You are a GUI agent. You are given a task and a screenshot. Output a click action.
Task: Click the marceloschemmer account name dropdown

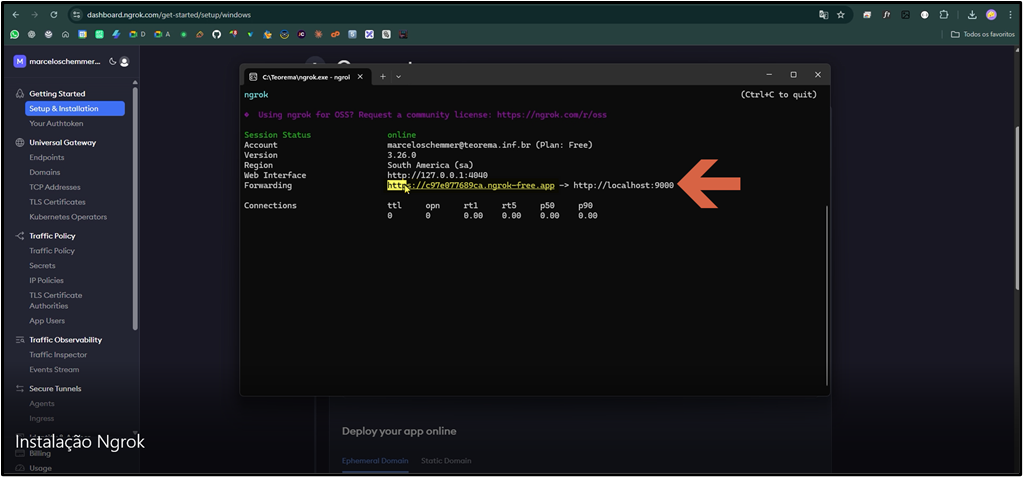(x=65, y=61)
